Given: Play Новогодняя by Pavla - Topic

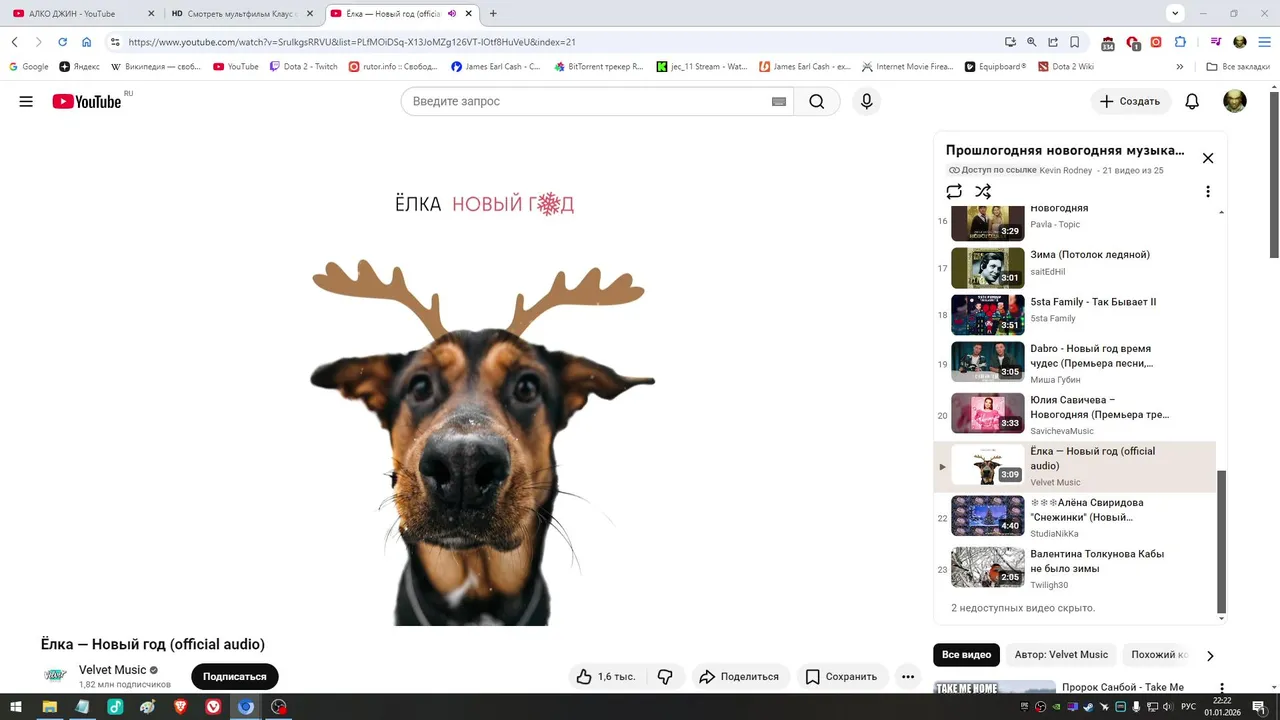Looking at the screenshot, I should pos(1075,222).
